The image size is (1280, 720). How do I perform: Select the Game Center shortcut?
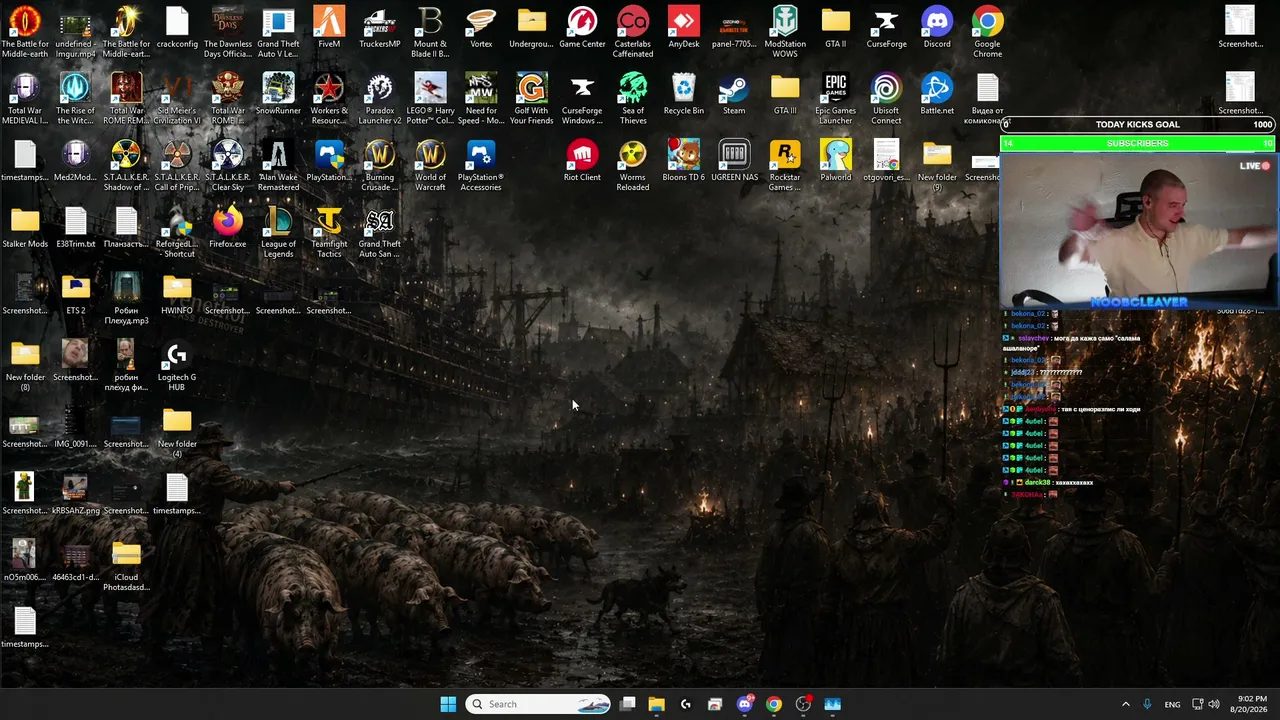[x=582, y=28]
